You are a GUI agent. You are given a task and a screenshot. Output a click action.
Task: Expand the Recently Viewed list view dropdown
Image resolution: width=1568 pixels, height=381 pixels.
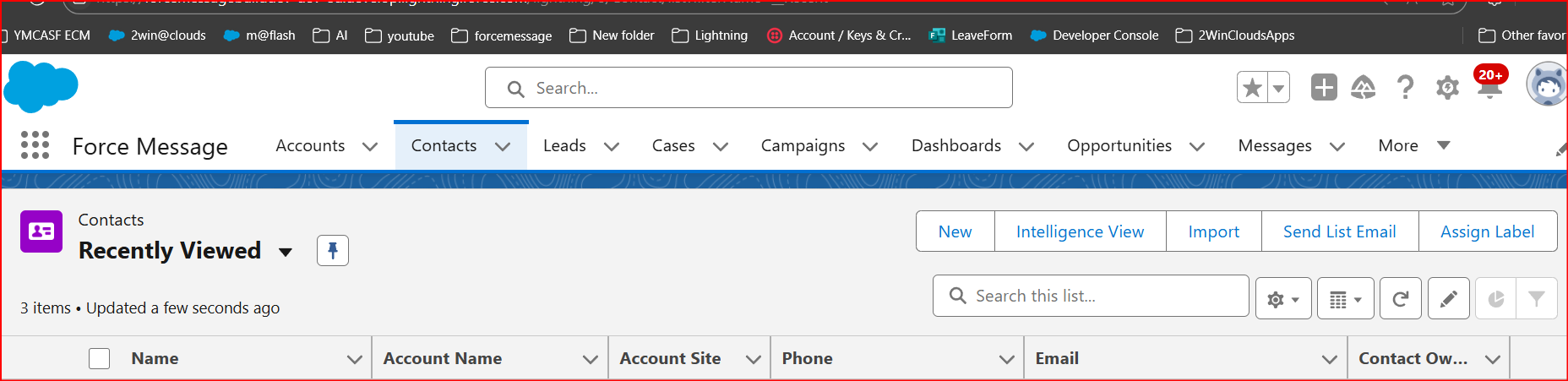pos(286,252)
